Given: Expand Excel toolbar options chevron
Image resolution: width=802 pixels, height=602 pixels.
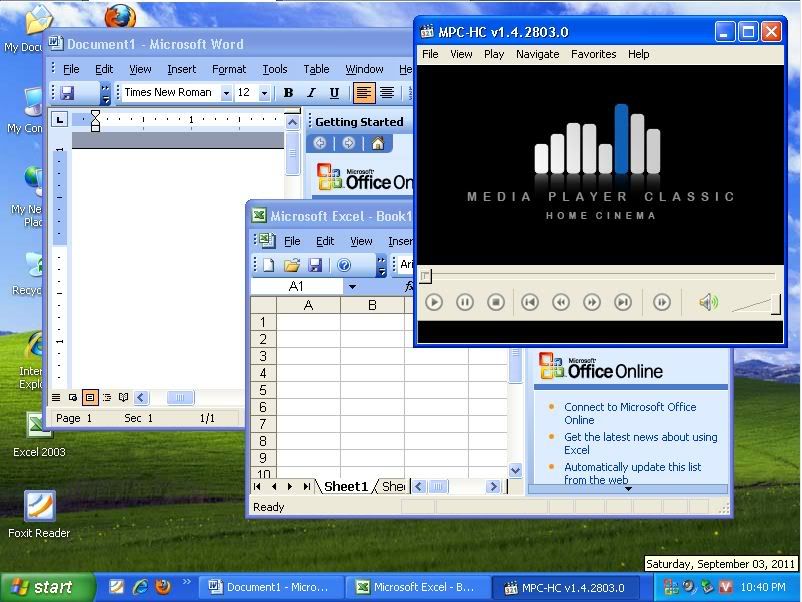Looking at the screenshot, I should tap(382, 266).
